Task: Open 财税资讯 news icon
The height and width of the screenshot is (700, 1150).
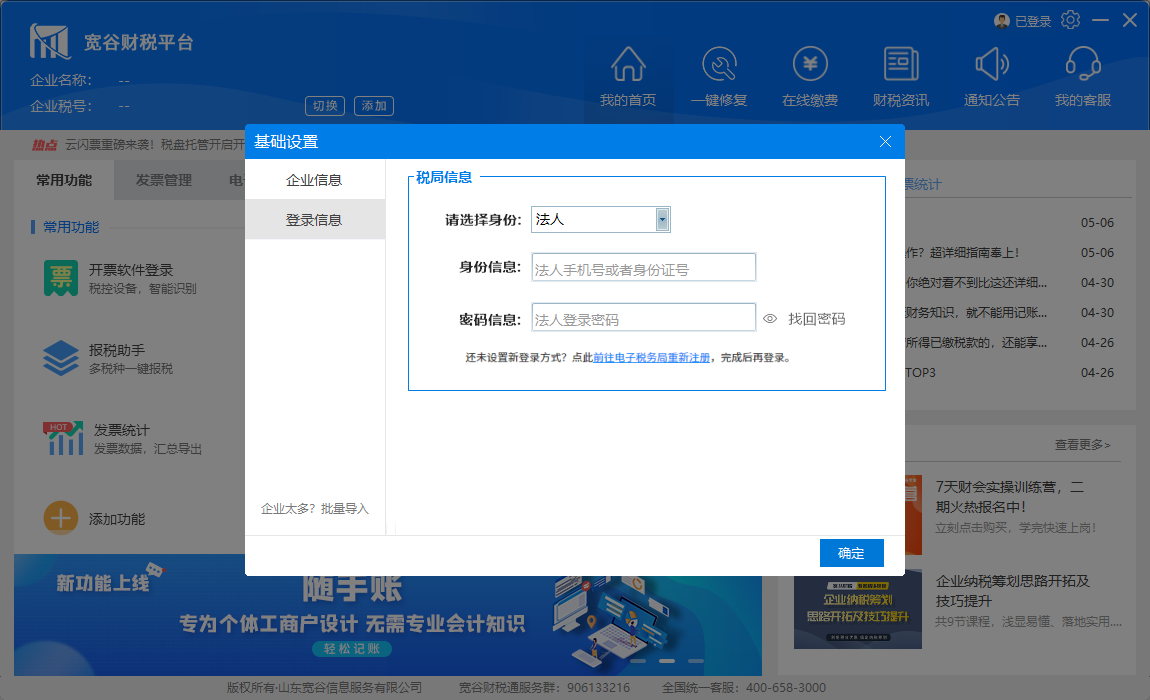Action: (x=901, y=65)
